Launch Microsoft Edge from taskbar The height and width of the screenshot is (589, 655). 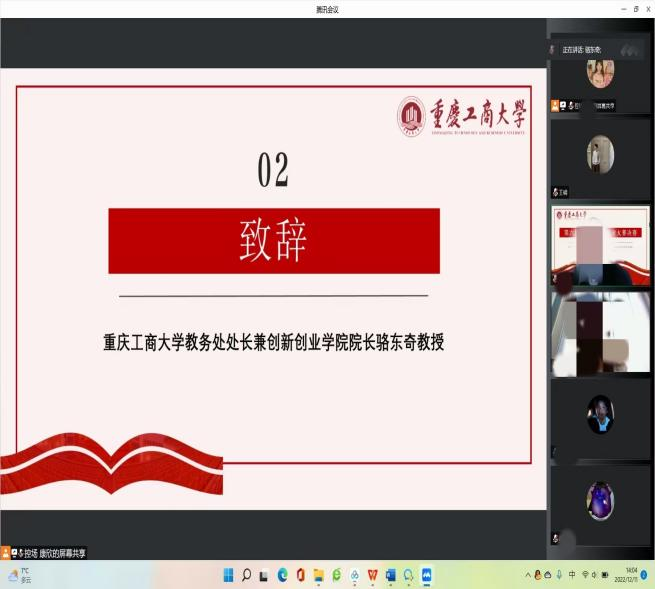coord(282,576)
